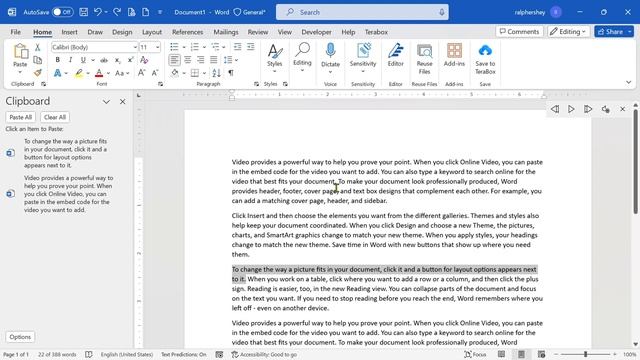Switch to the Layout tab

152,32
